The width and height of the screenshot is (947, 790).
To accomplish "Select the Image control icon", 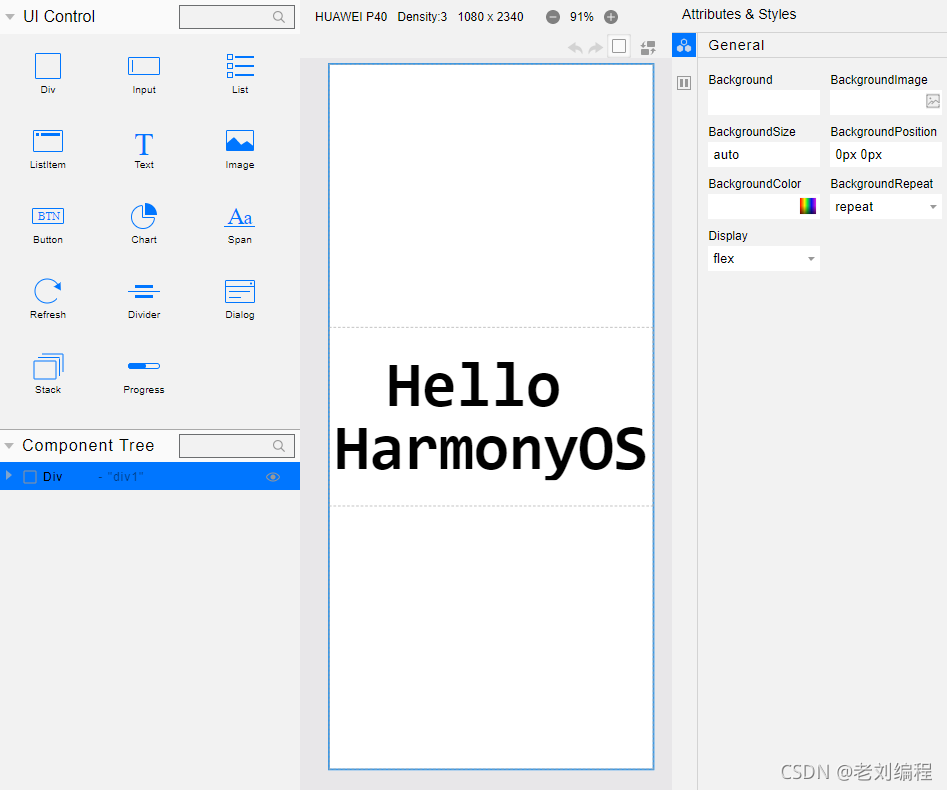I will pos(240,141).
